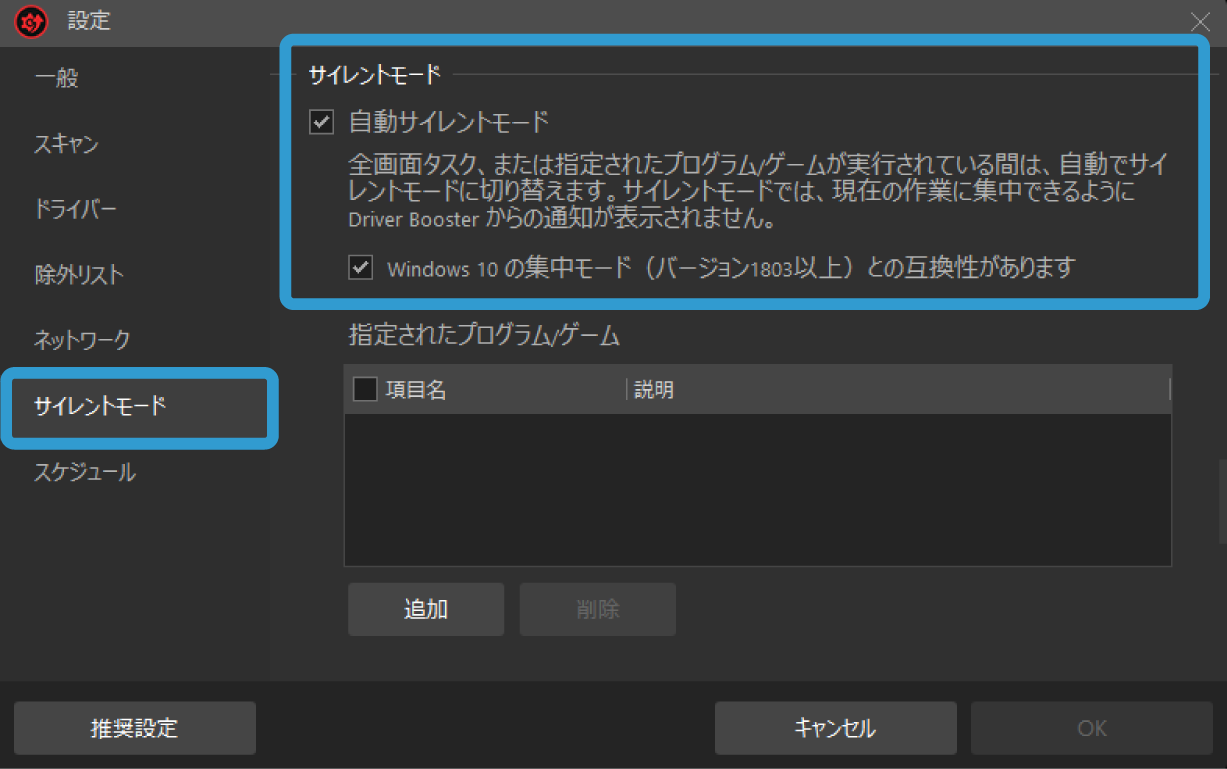1227x769 pixels.
Task: Click the キャンセル (Cancel) button
Action: (835, 728)
